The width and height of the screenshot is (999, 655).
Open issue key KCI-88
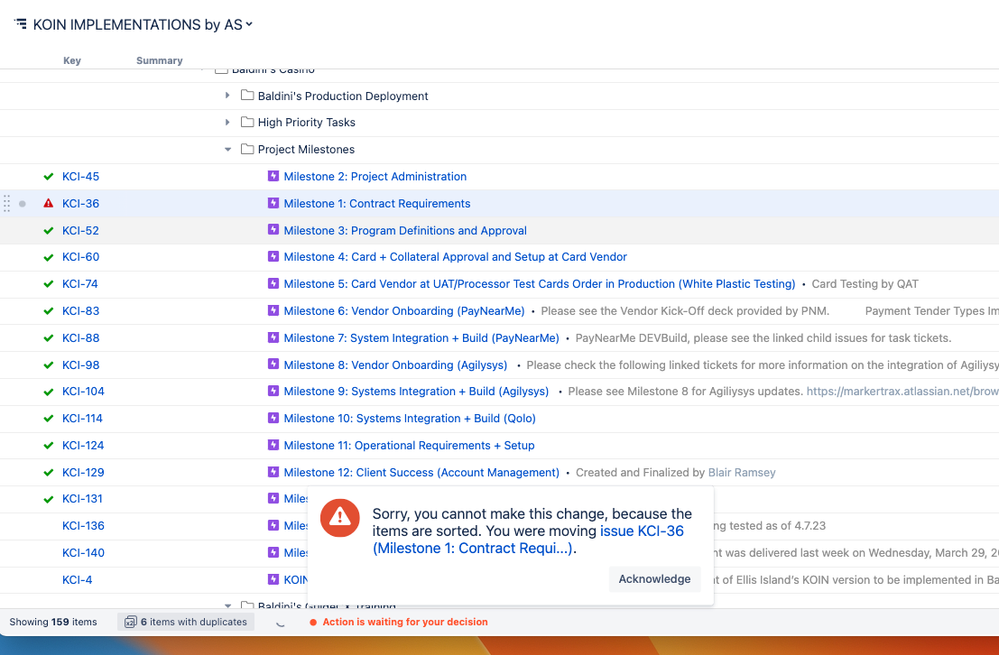(x=81, y=338)
